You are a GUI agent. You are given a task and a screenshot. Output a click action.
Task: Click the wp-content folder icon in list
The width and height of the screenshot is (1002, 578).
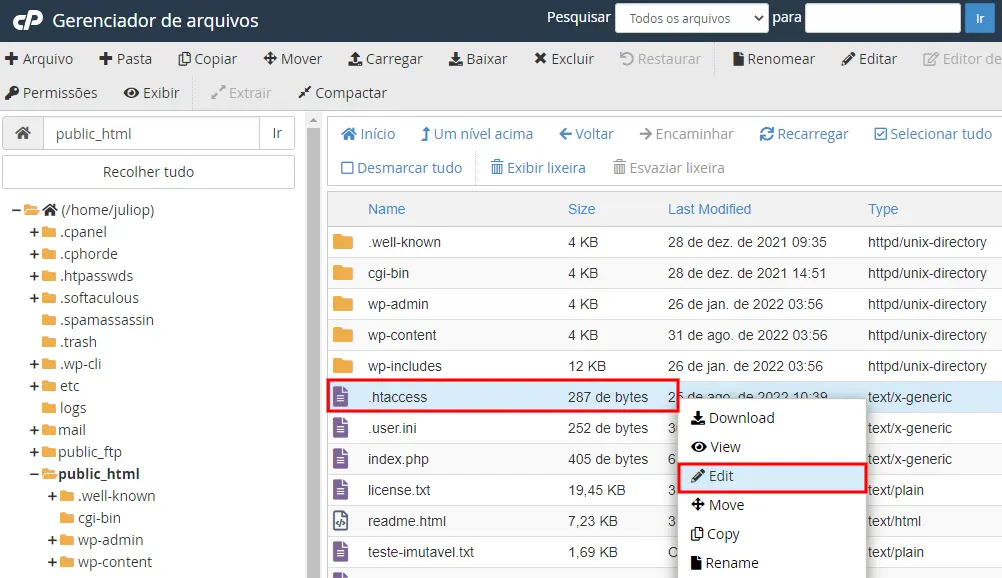(343, 335)
